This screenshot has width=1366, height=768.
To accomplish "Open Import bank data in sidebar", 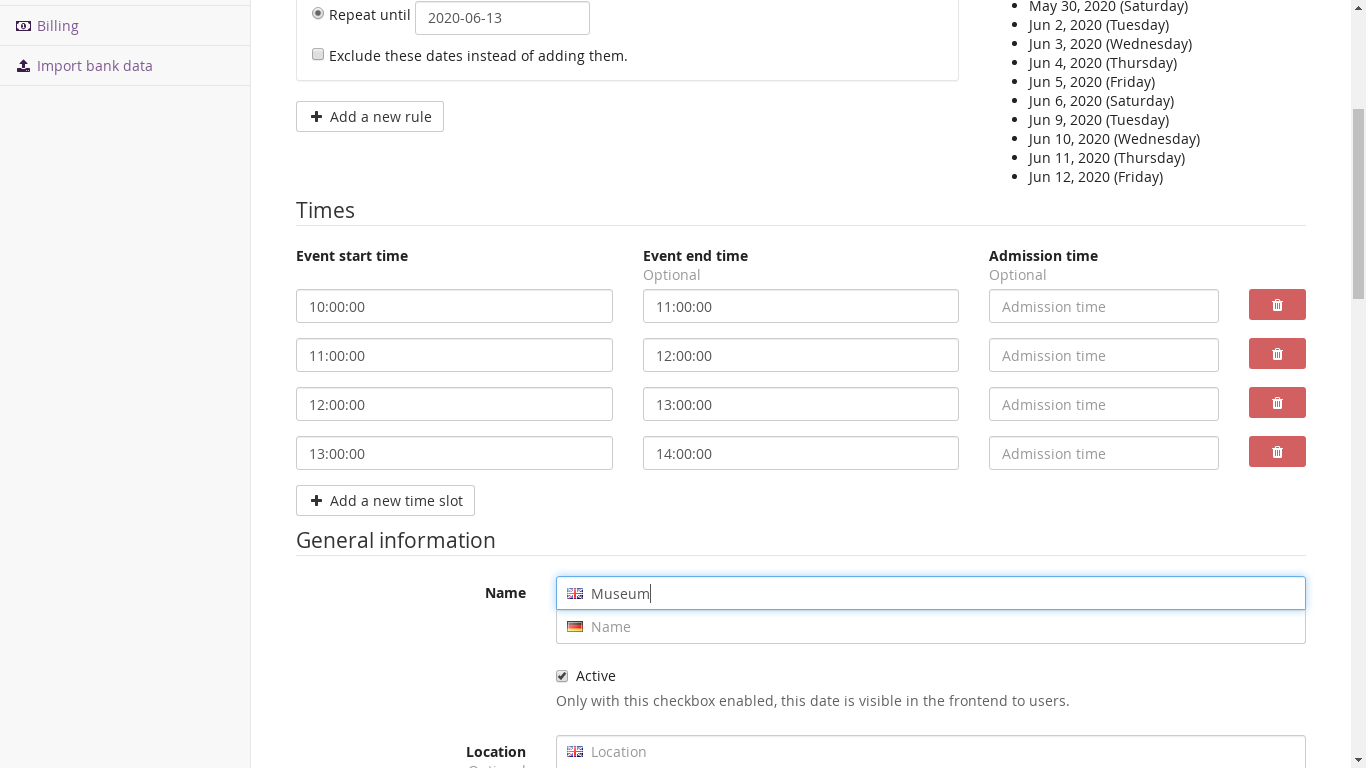I will coord(94,66).
